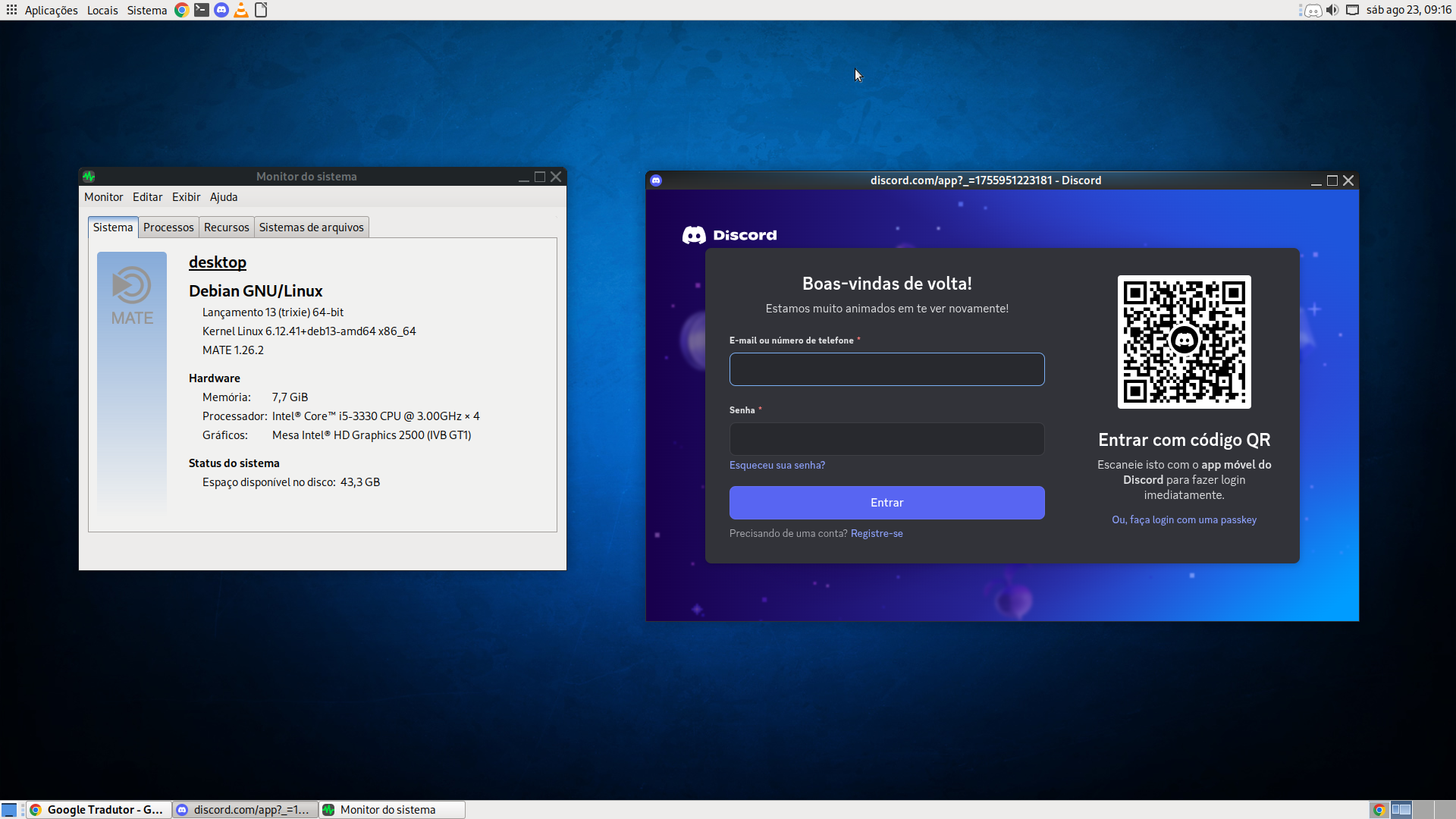Focus the E-mail ou número de telefone field
1456x819 pixels.
click(x=886, y=369)
